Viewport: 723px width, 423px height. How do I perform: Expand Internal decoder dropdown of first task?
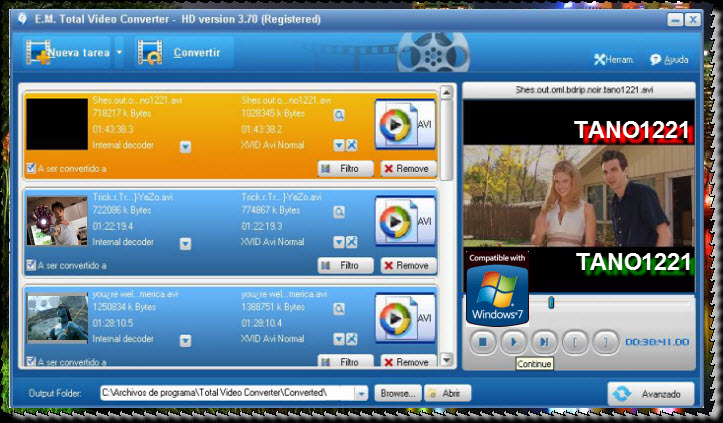[x=185, y=146]
